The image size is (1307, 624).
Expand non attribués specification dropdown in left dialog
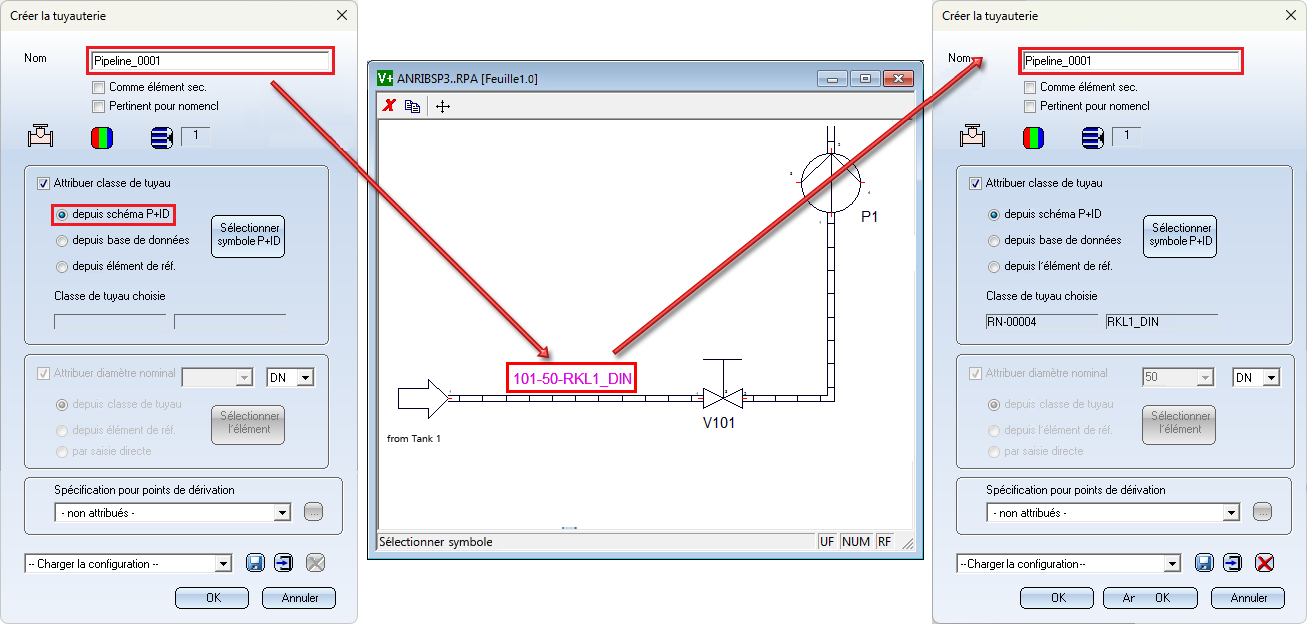pos(282,512)
